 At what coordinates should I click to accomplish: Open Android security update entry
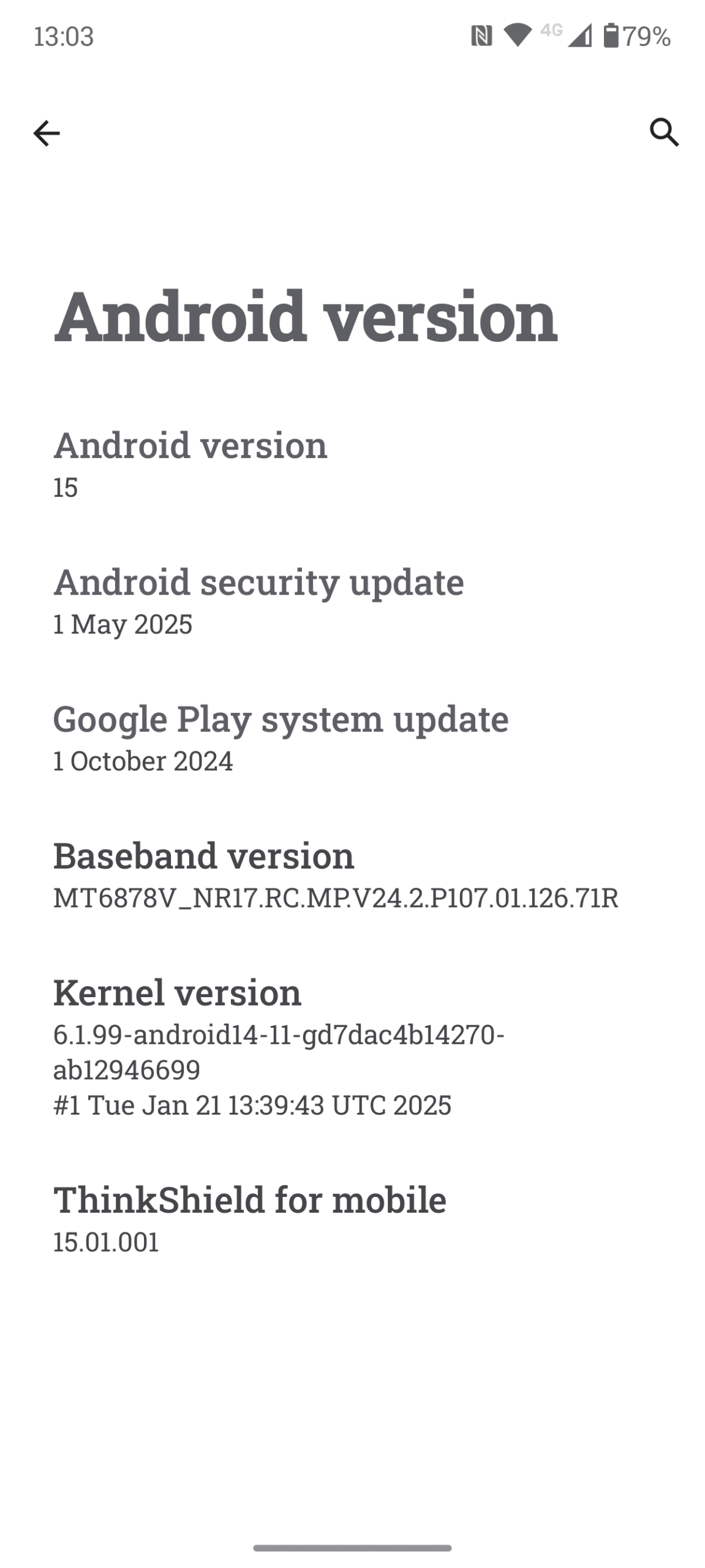click(258, 581)
